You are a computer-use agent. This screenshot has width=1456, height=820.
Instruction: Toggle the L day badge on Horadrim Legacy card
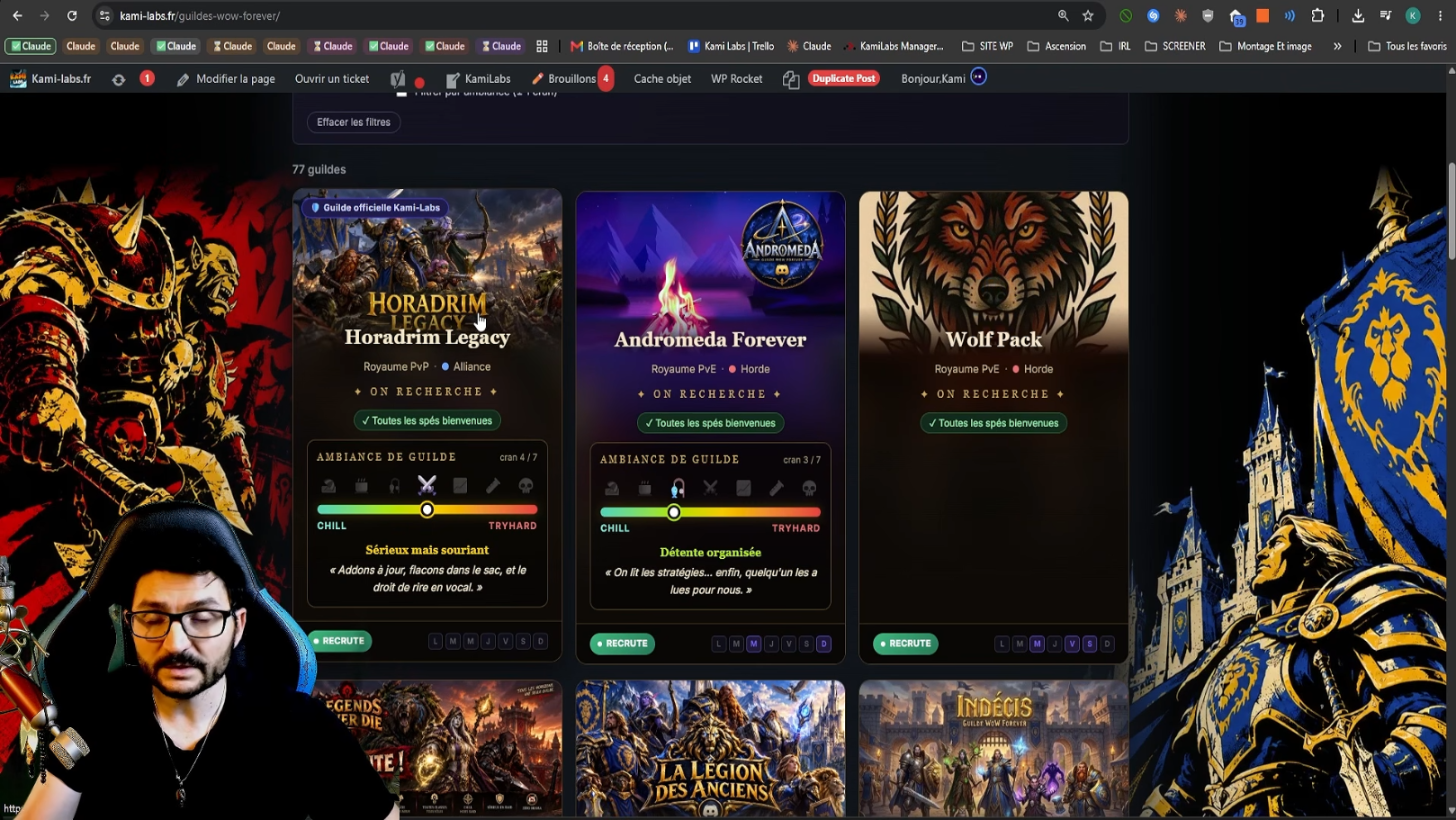click(435, 641)
